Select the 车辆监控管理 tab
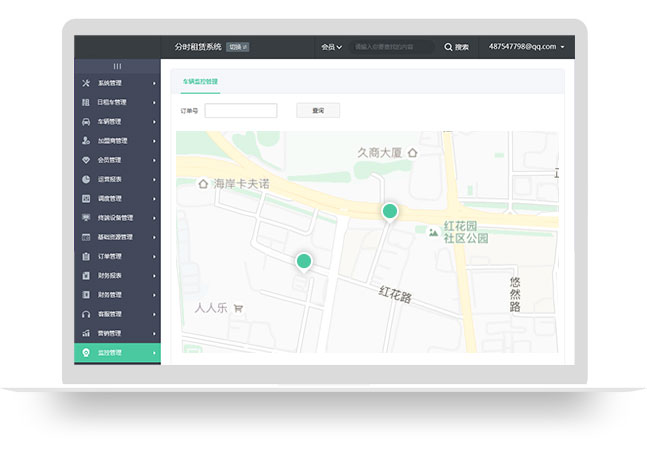647x459 pixels. [200, 80]
